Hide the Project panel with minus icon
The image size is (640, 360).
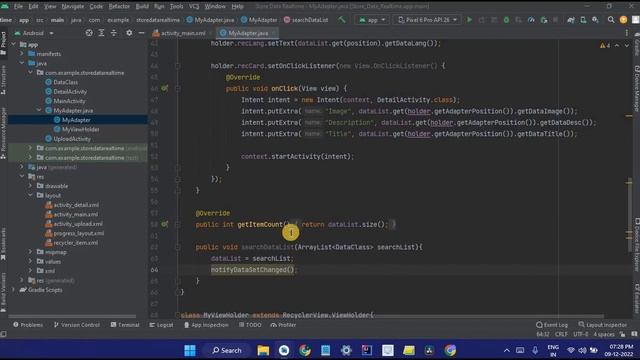141,33
